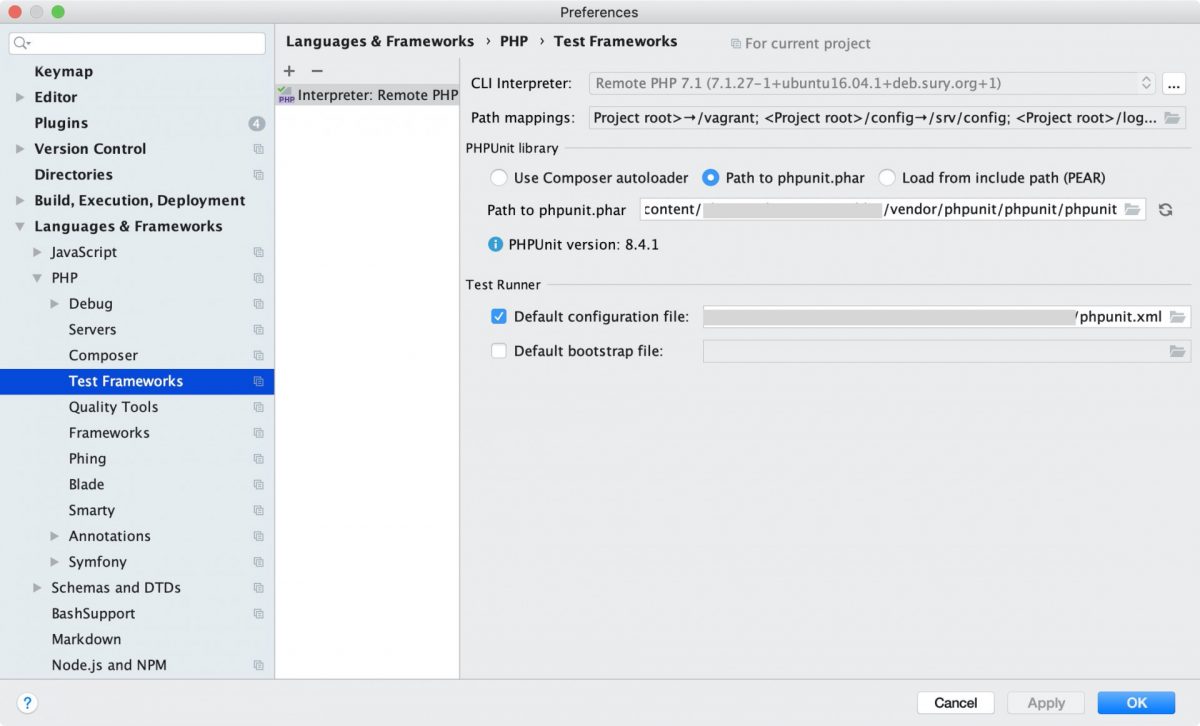Click the project-level icon beside Phing

point(258,459)
